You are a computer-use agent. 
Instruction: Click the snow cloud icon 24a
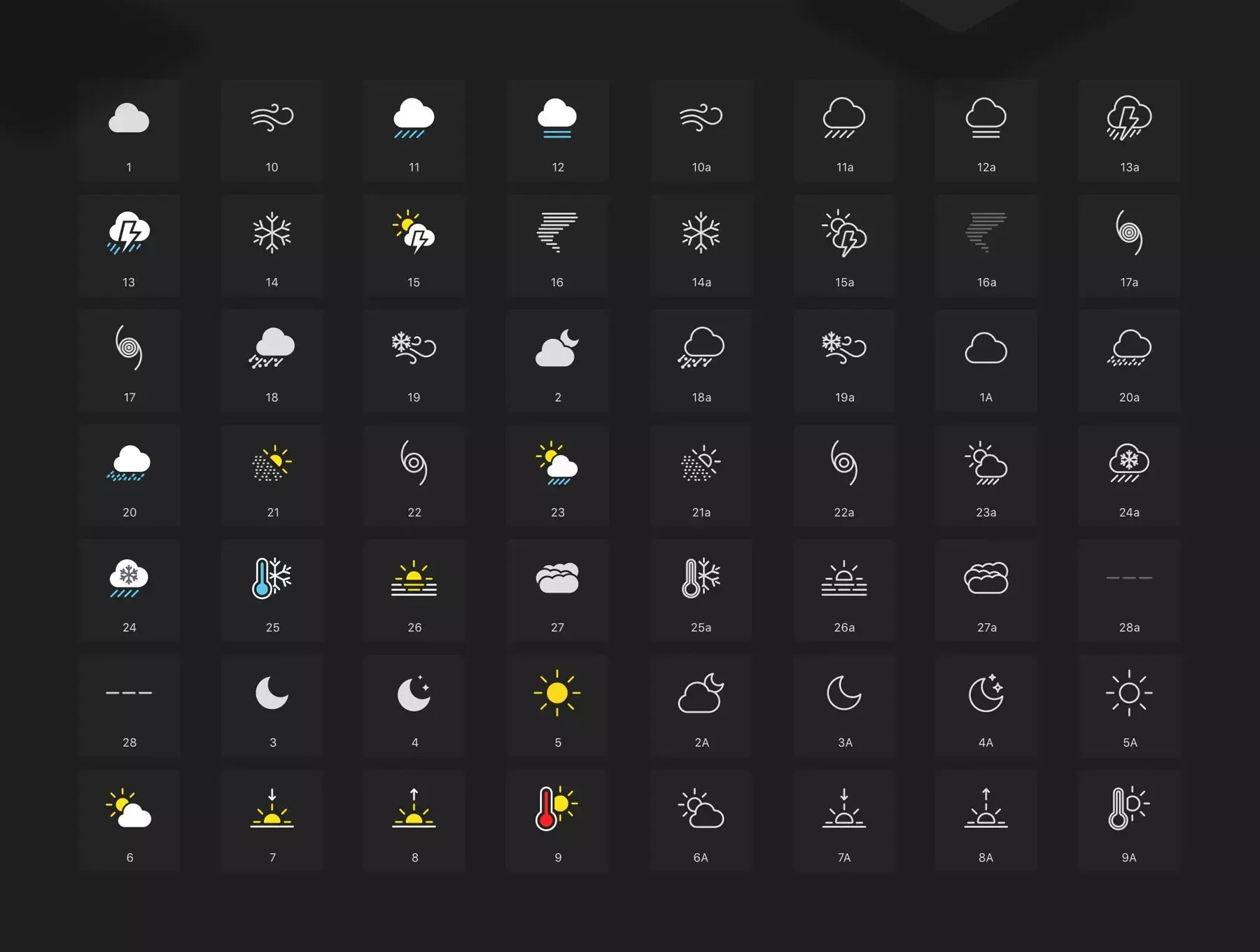pos(1129,463)
